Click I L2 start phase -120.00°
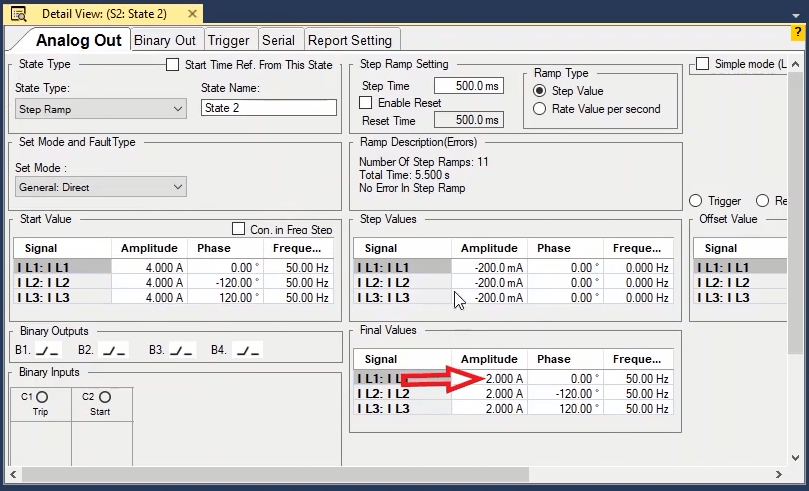The width and height of the screenshot is (809, 491). [225, 283]
